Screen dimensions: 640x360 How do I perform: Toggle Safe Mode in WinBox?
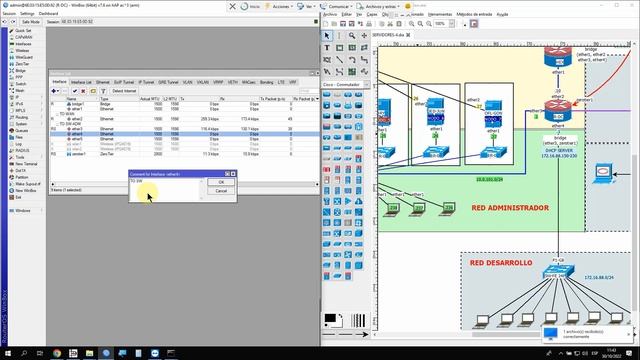click(30, 22)
